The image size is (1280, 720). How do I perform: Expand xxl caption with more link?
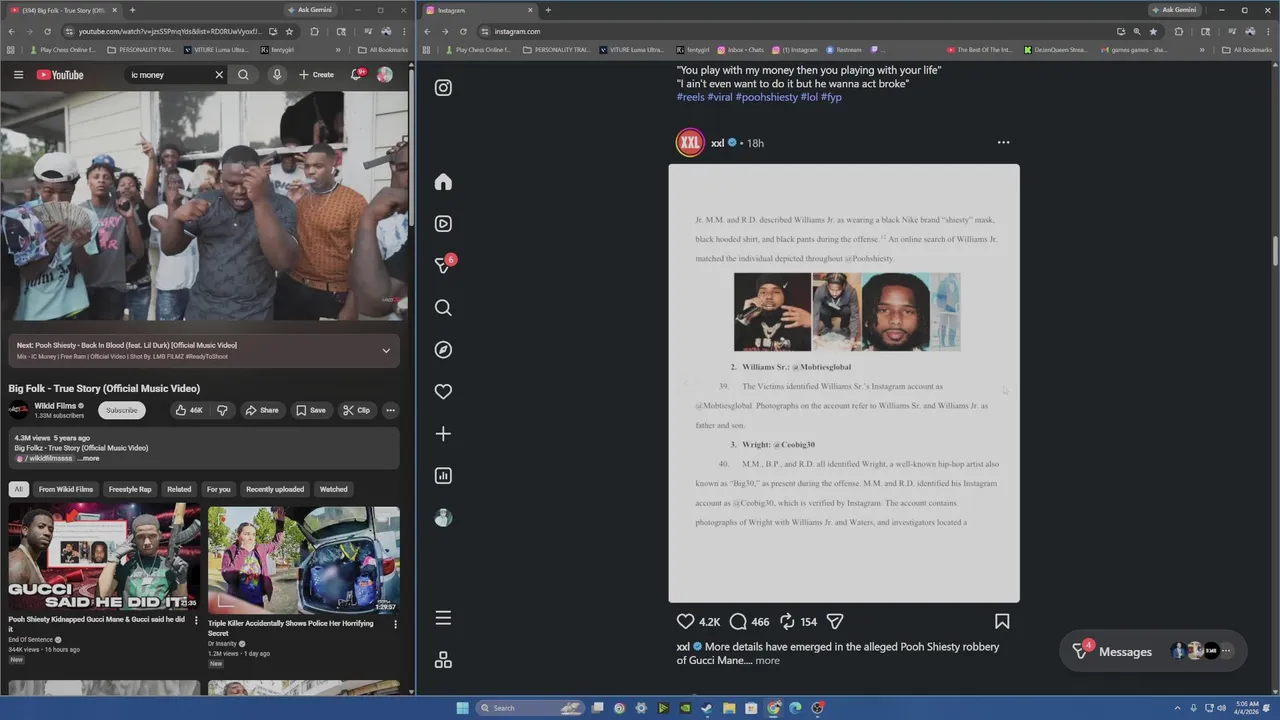pos(767,661)
